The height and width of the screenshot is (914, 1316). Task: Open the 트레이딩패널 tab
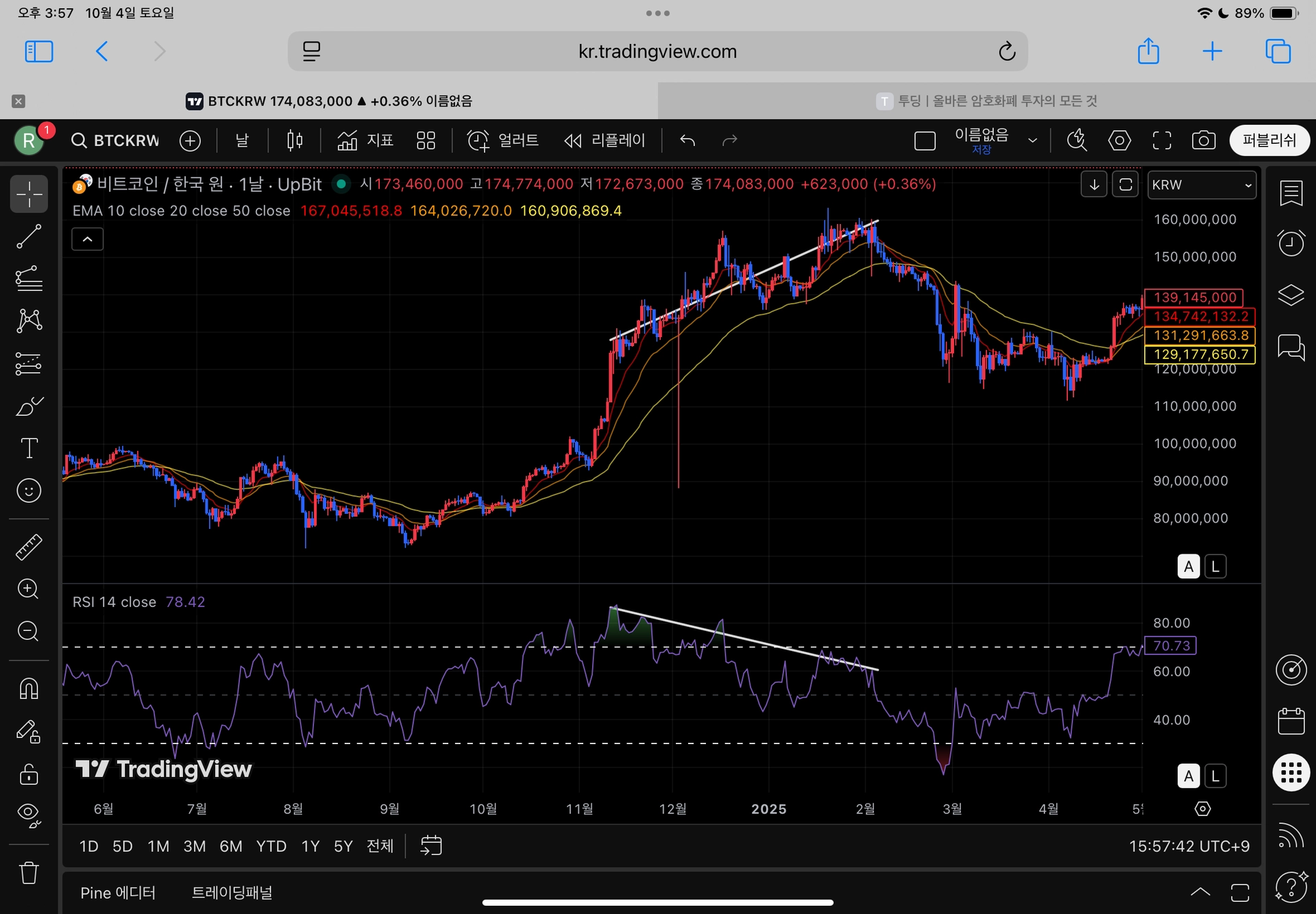tap(232, 893)
